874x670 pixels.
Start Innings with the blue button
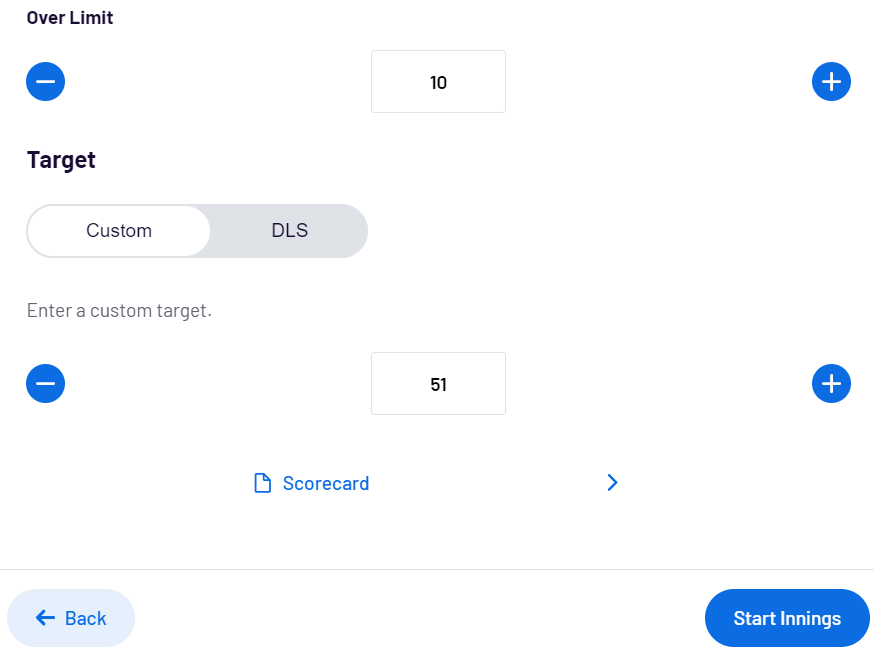point(787,618)
